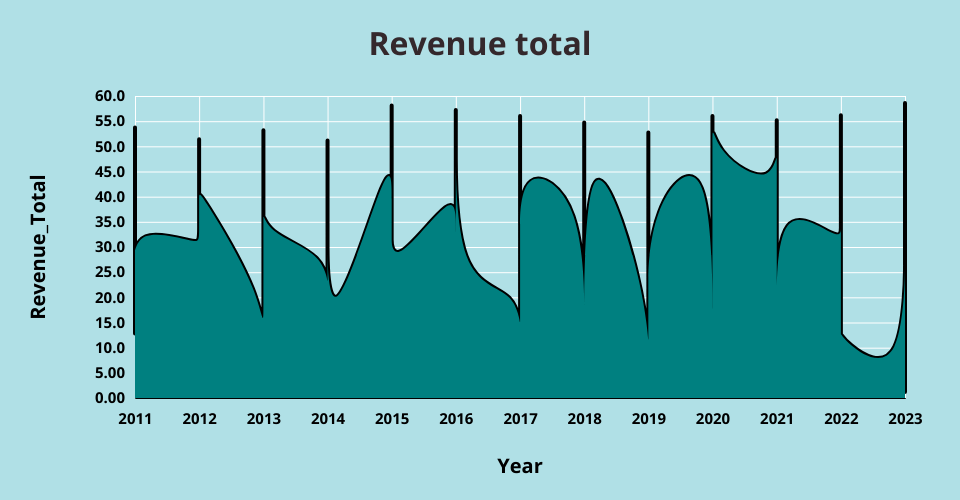The image size is (960, 500).
Task: Click the "Year" horizontal axis title
Action: click(520, 466)
